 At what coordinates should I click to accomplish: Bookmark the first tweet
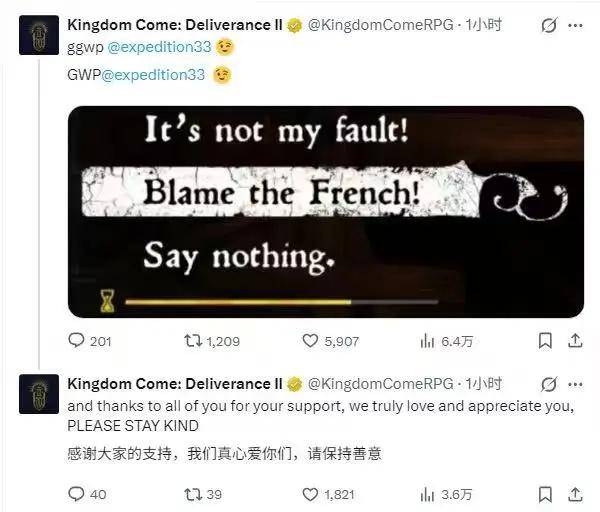pos(545,340)
